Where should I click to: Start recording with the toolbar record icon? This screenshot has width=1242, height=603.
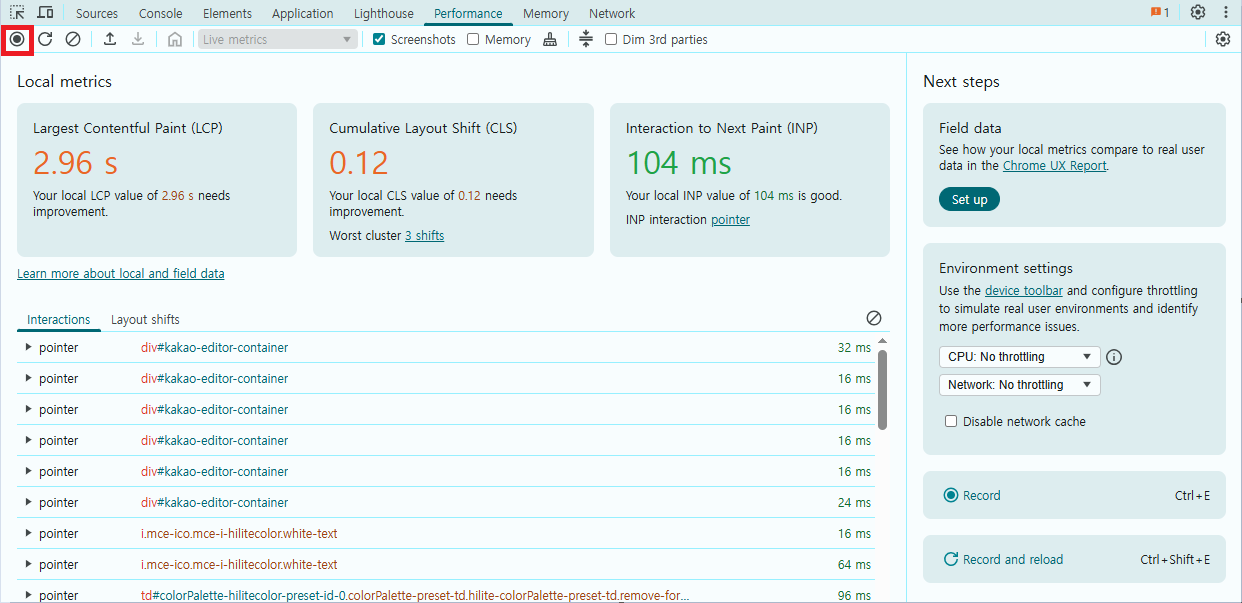tap(17, 39)
